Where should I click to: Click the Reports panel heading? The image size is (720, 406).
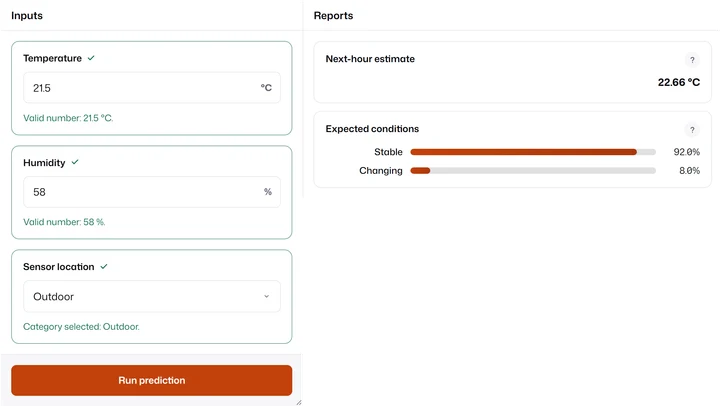(x=333, y=16)
